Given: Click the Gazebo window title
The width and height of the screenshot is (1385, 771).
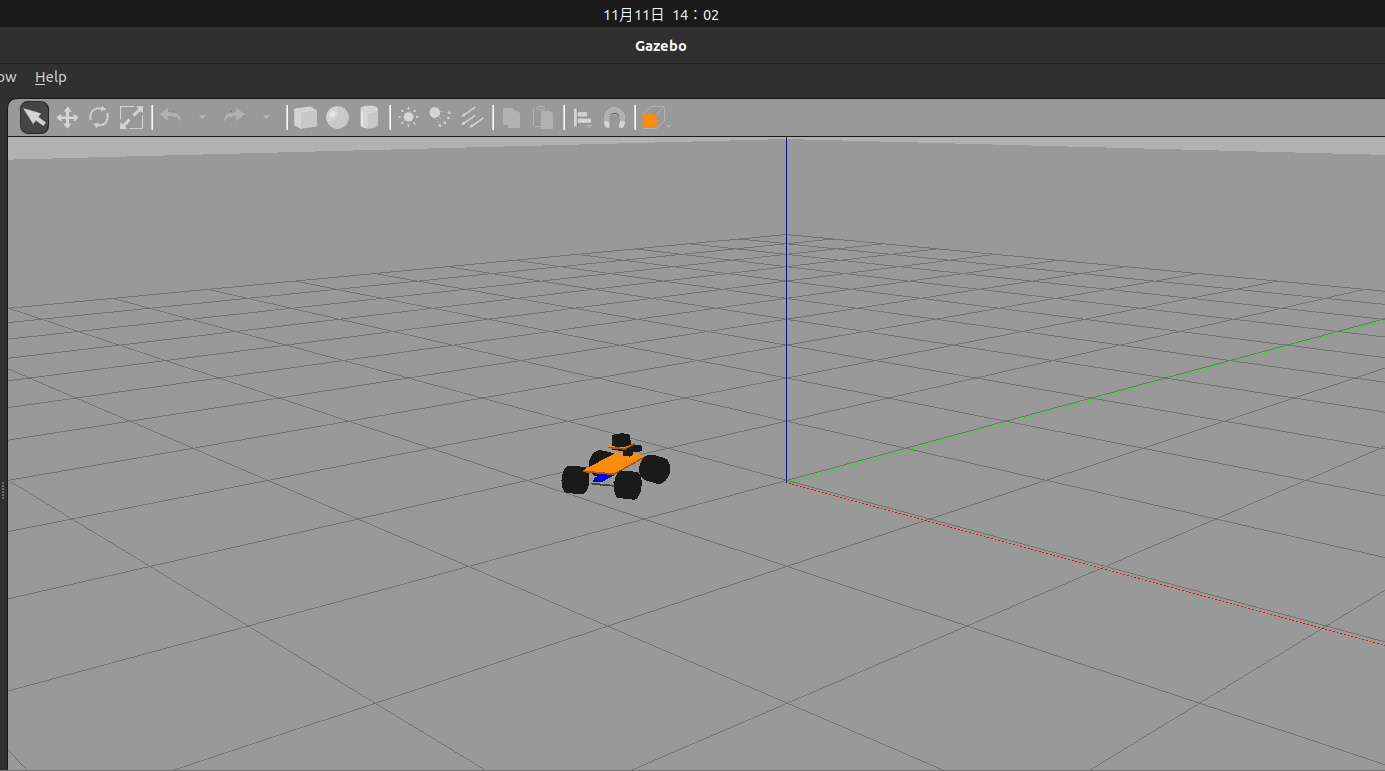Looking at the screenshot, I should coord(661,46).
